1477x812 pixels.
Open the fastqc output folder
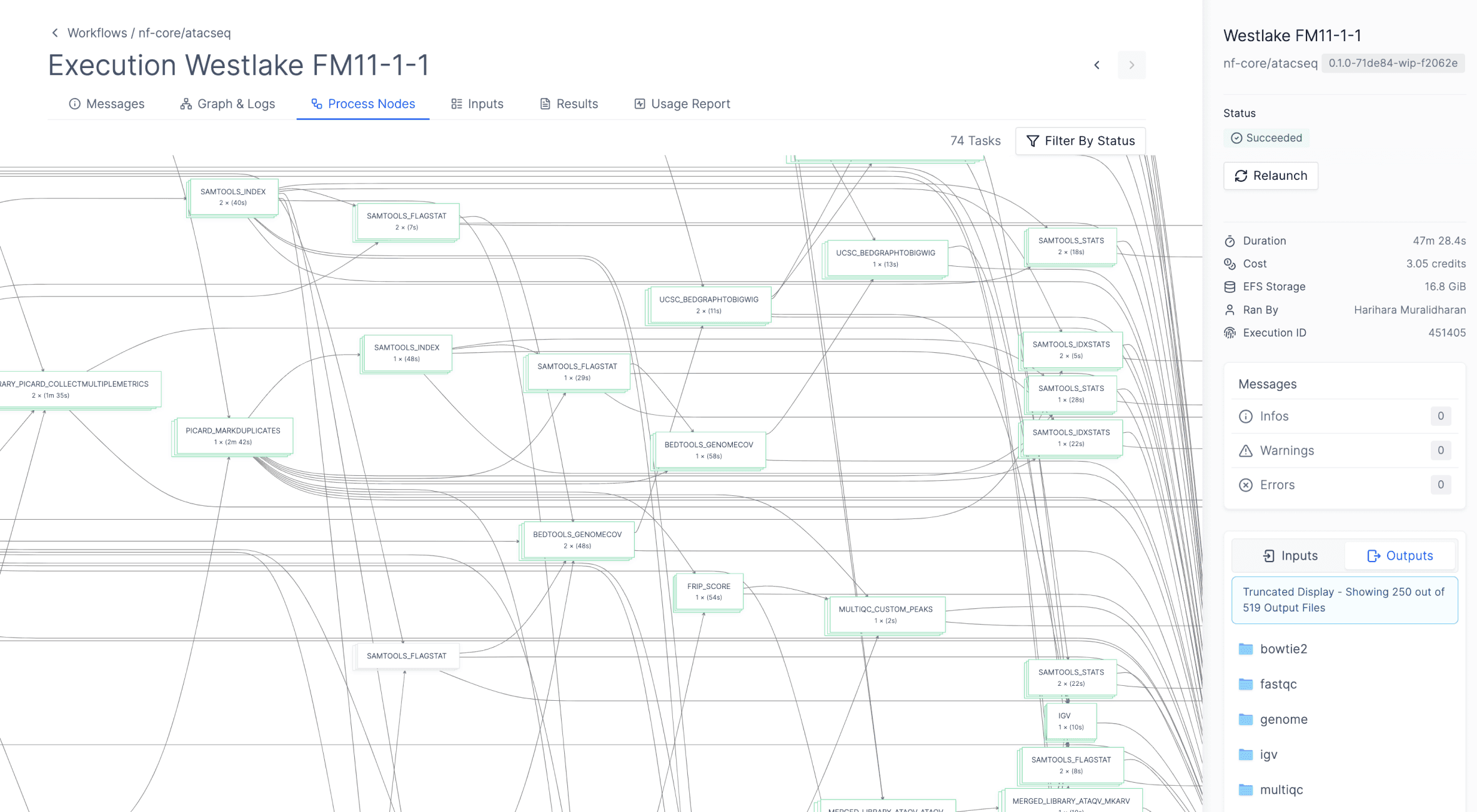click(1278, 684)
